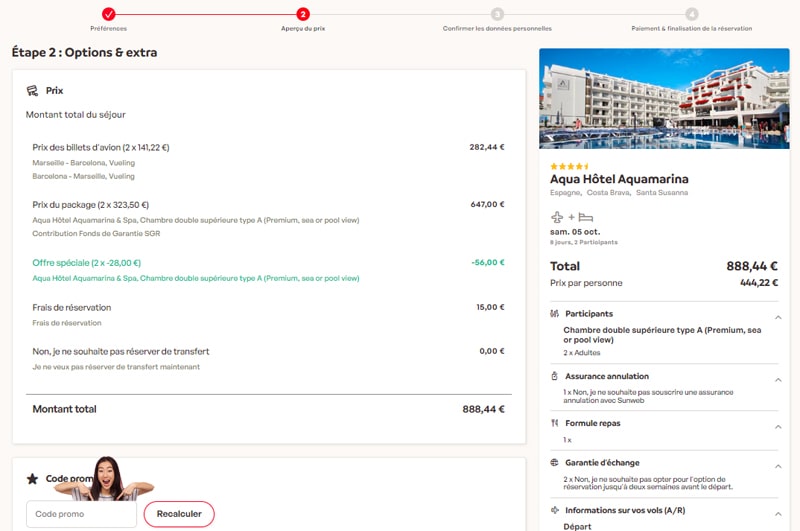Click the bed icon under hotel name

click(586, 218)
